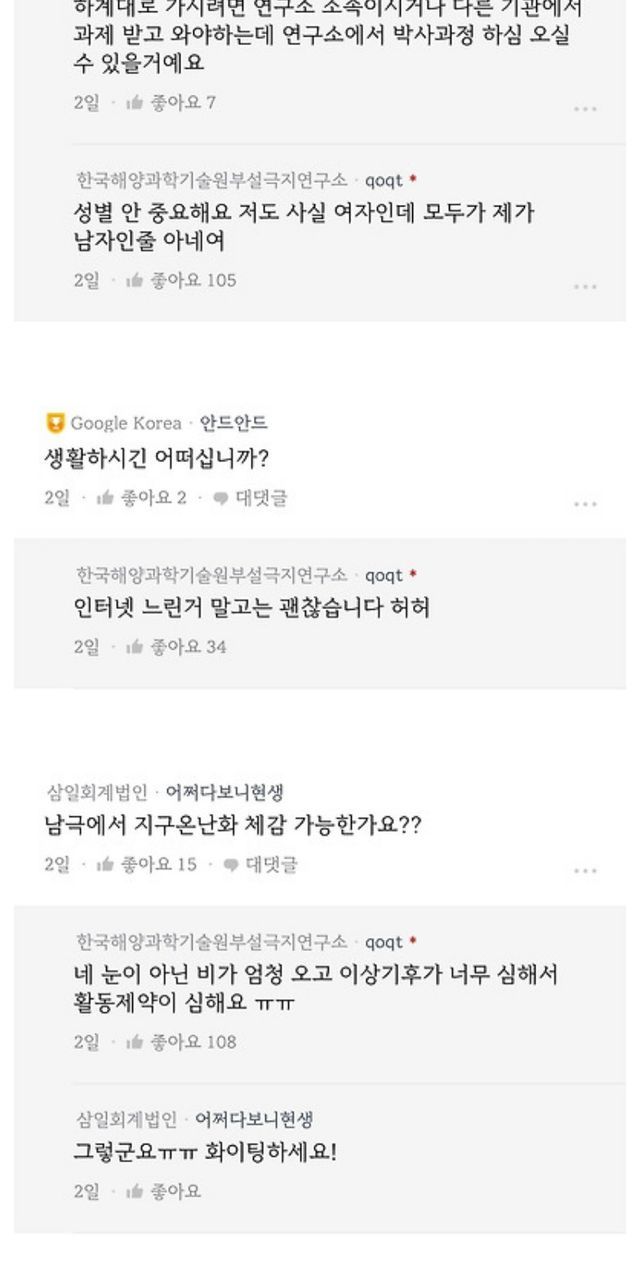
Task: Open more options for the 박사과정 comment at top
Action: tap(585, 109)
